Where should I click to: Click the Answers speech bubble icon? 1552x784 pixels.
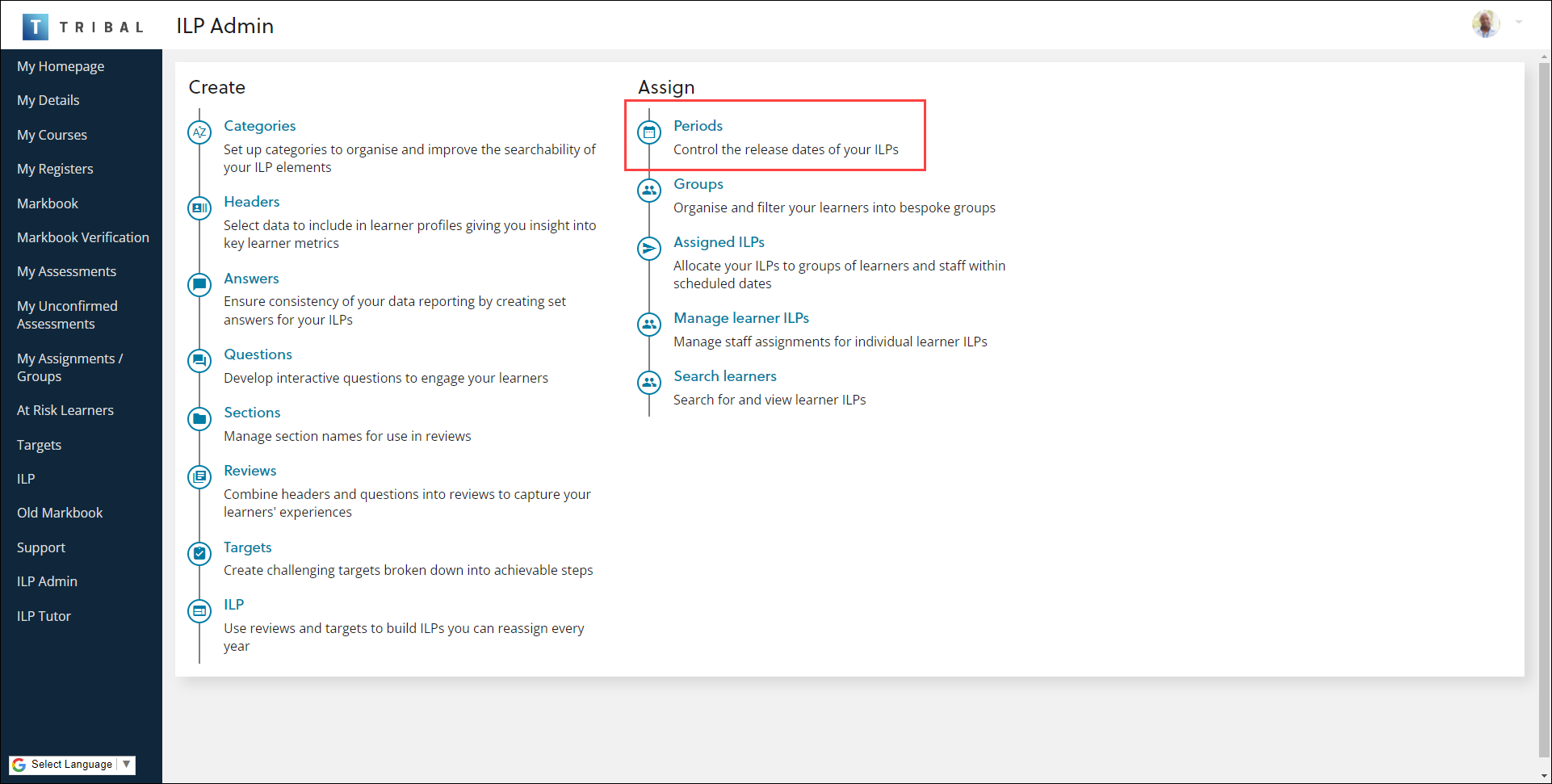click(x=199, y=285)
